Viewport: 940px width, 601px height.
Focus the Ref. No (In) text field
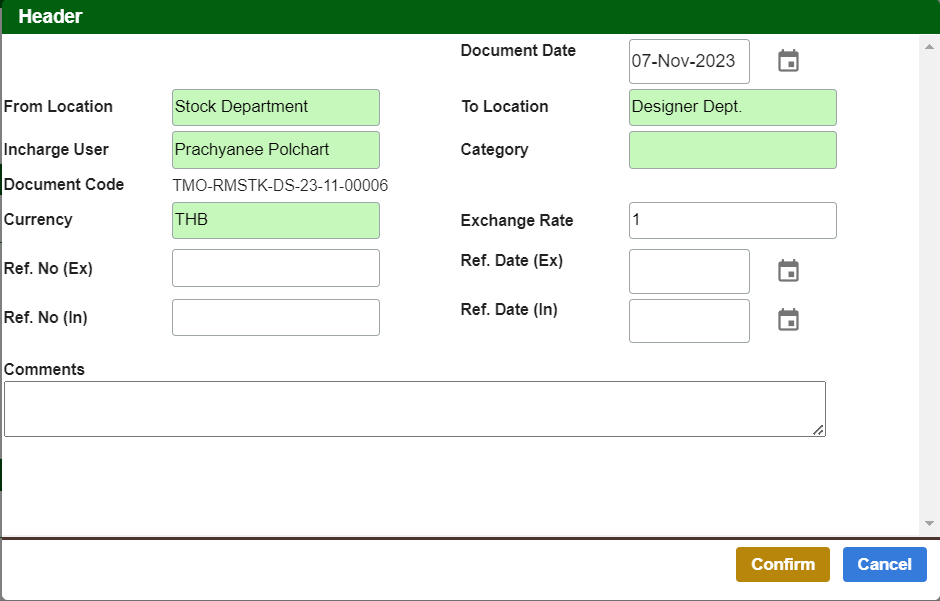click(275, 318)
